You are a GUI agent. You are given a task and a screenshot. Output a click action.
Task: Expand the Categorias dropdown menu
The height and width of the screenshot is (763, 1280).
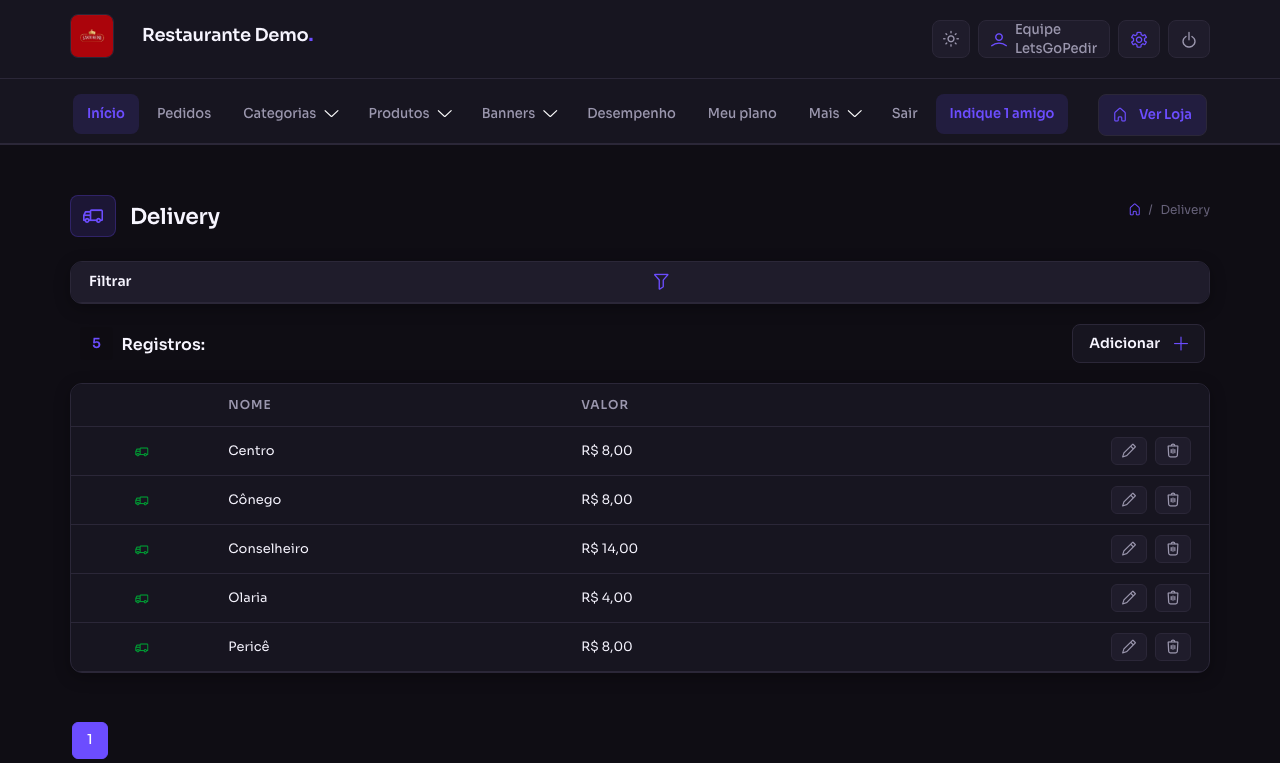pyautogui.click(x=291, y=114)
